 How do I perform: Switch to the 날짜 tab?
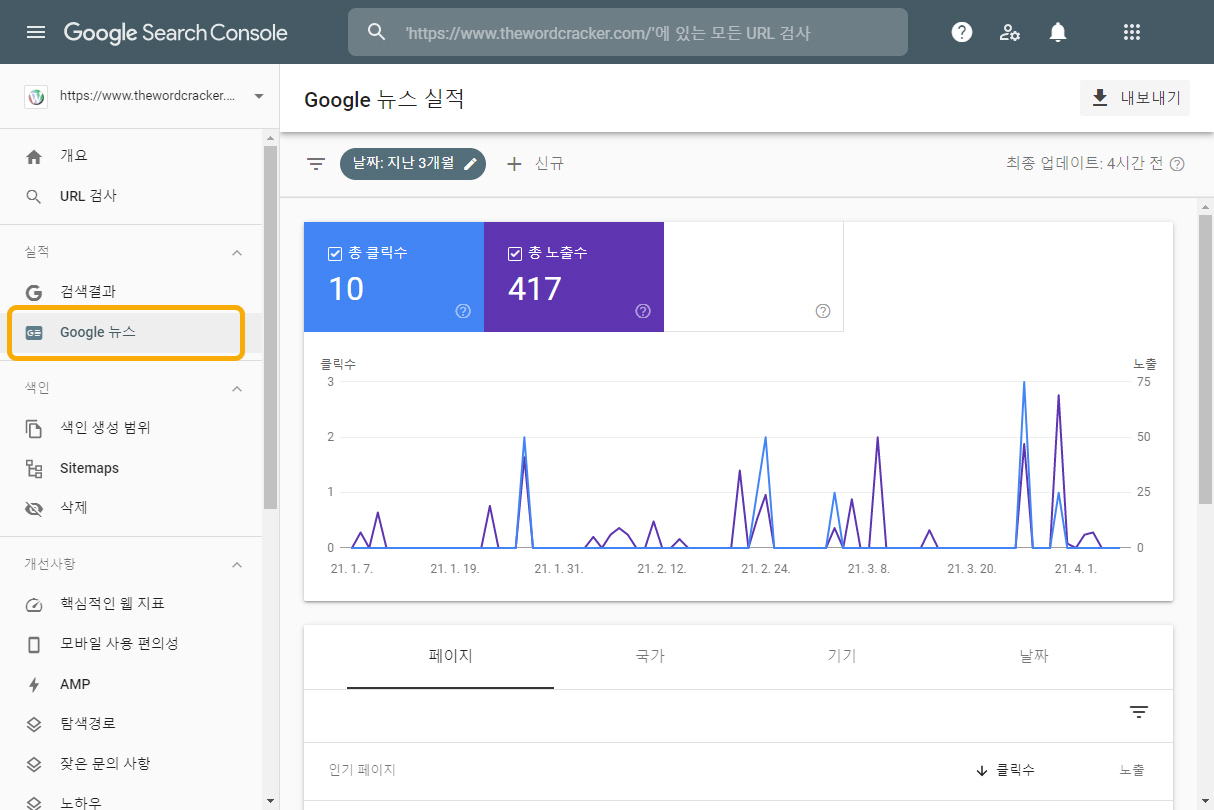click(1034, 657)
